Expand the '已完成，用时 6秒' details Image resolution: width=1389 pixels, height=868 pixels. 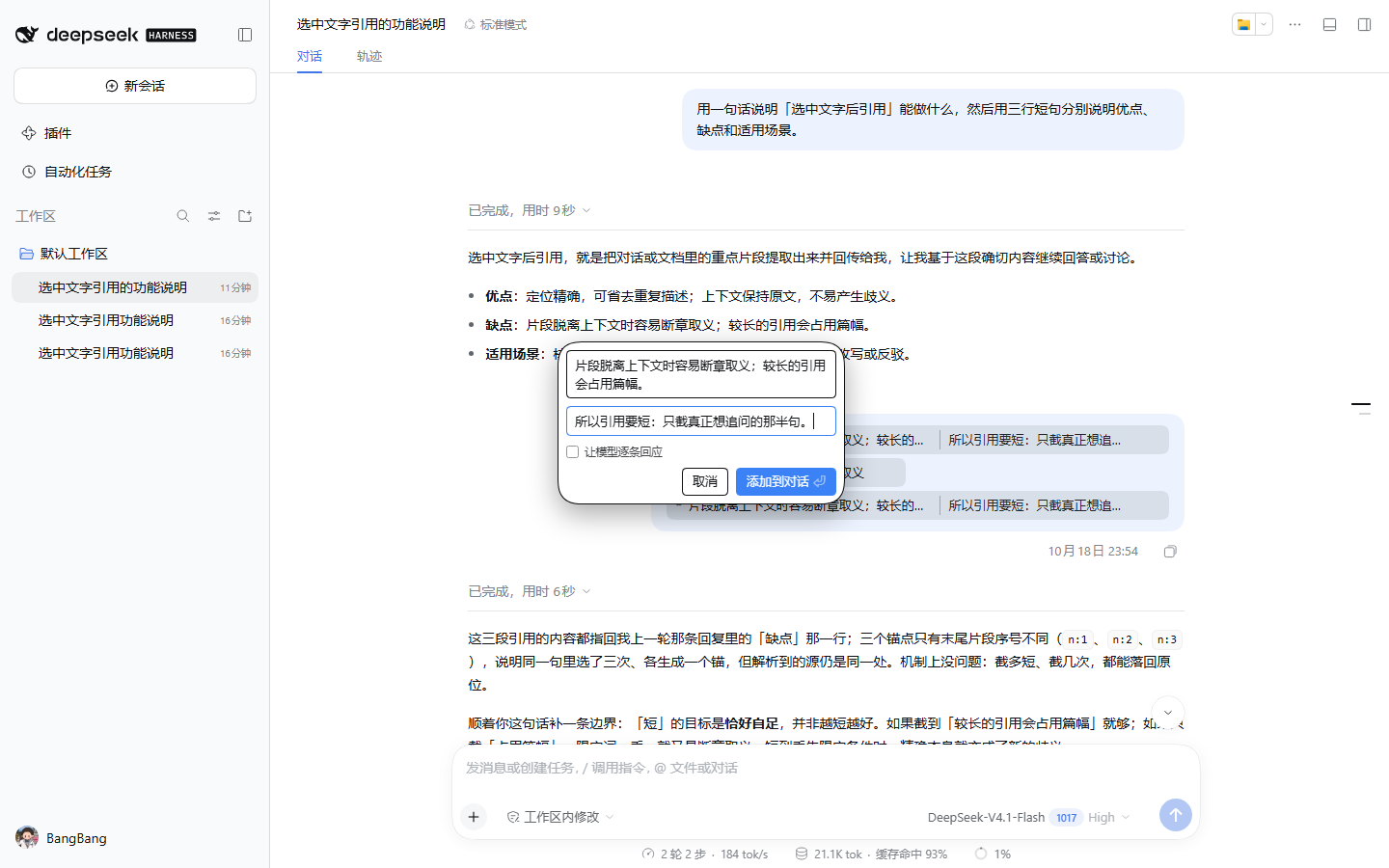(530, 591)
